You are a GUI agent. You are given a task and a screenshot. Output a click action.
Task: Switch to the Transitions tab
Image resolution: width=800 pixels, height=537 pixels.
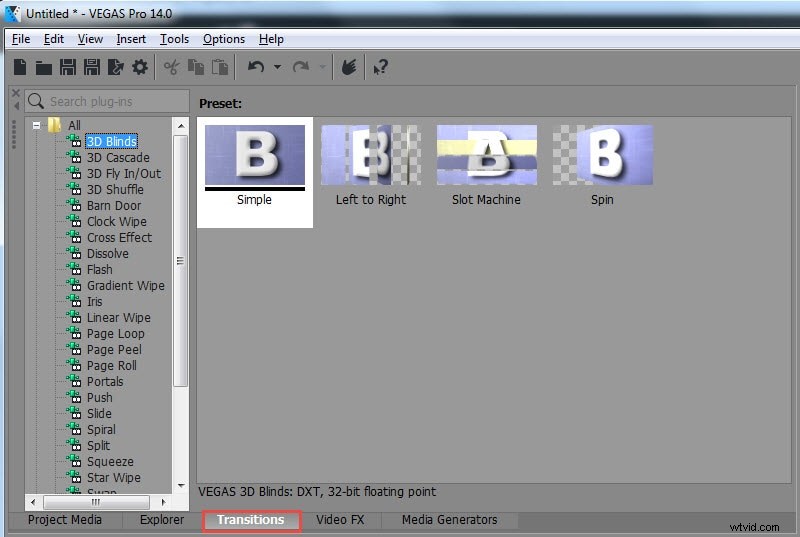251,520
